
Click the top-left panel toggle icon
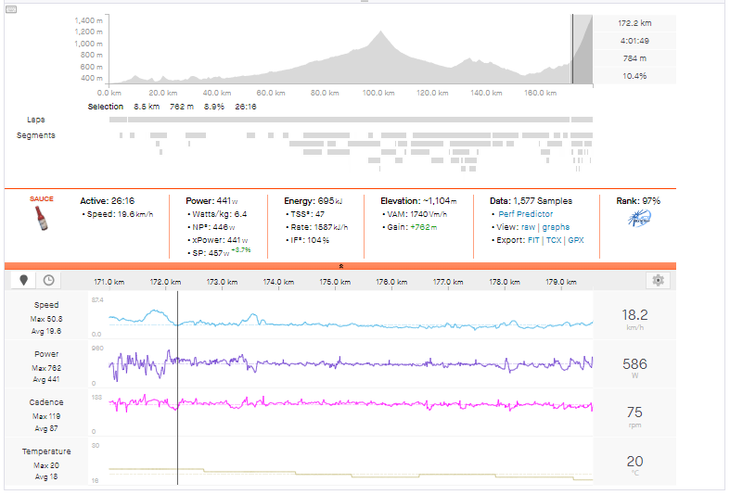pos(362,3)
